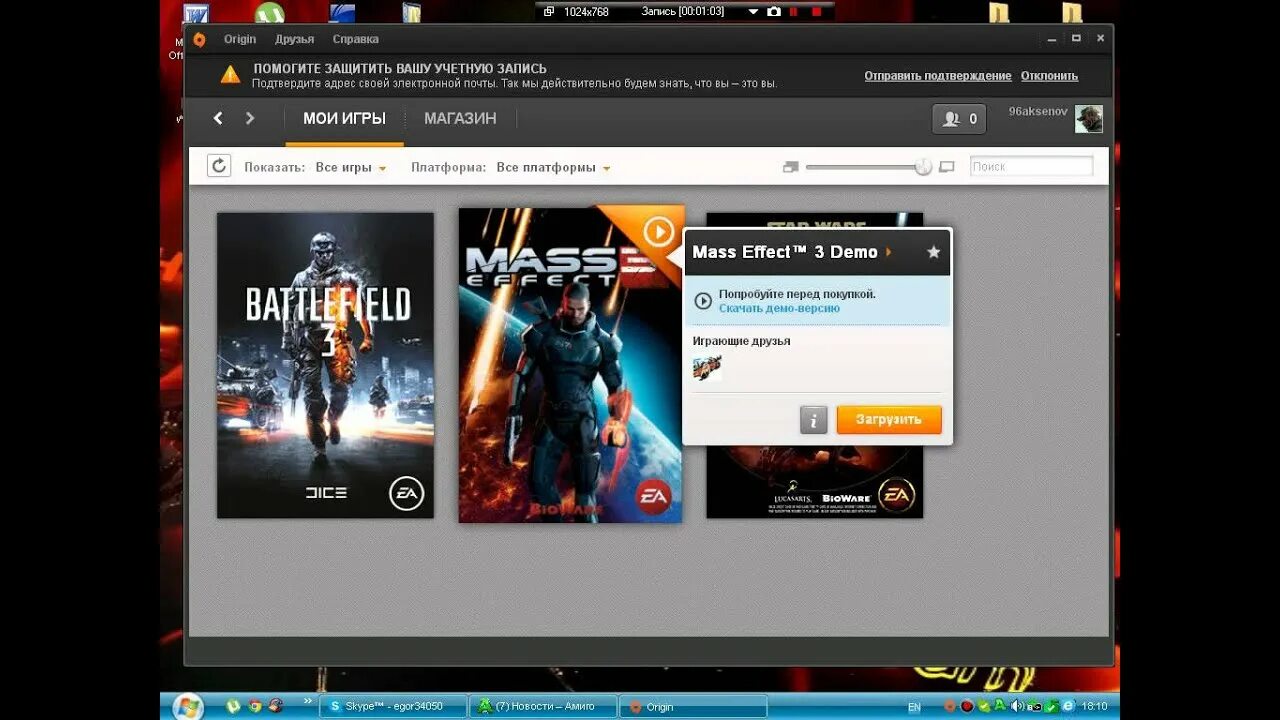Screen dimensions: 1280x720
Task: Open the 'Все платформы' platform dropdown
Action: 553,167
